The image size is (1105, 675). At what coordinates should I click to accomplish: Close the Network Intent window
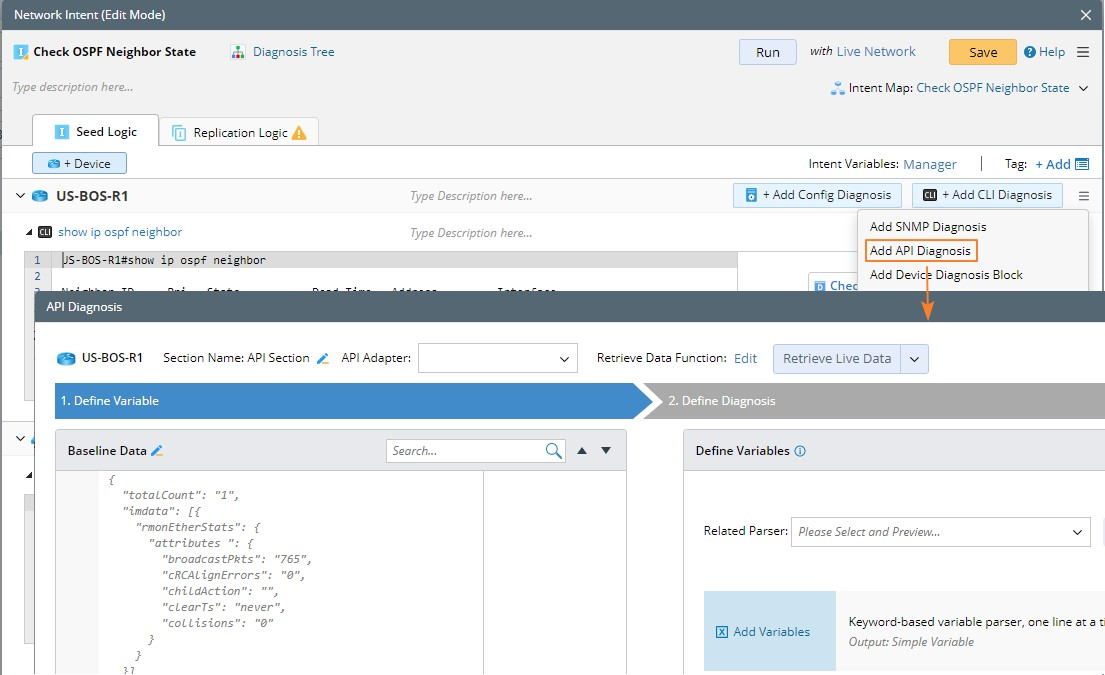tap(1086, 15)
